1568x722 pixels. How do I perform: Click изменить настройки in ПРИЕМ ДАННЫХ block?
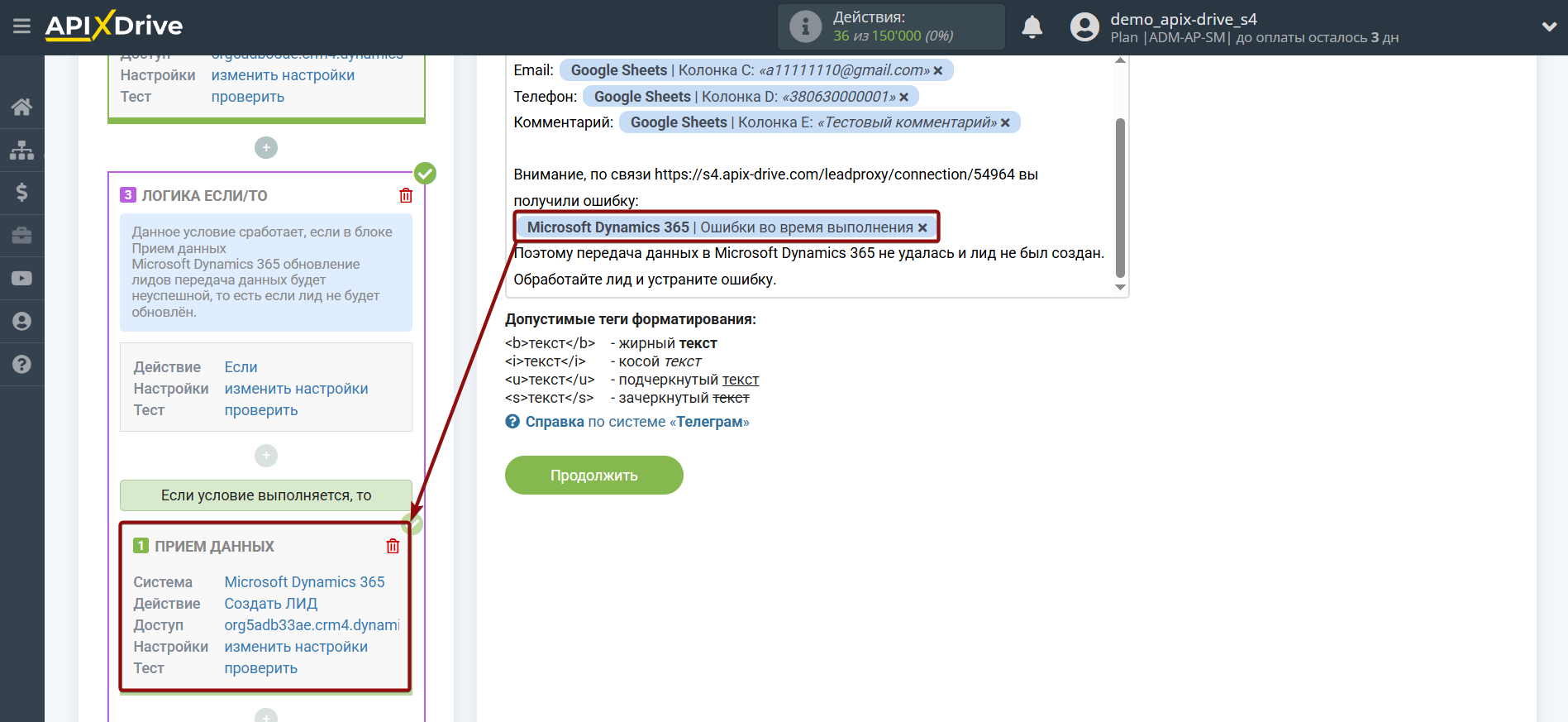coord(297,647)
